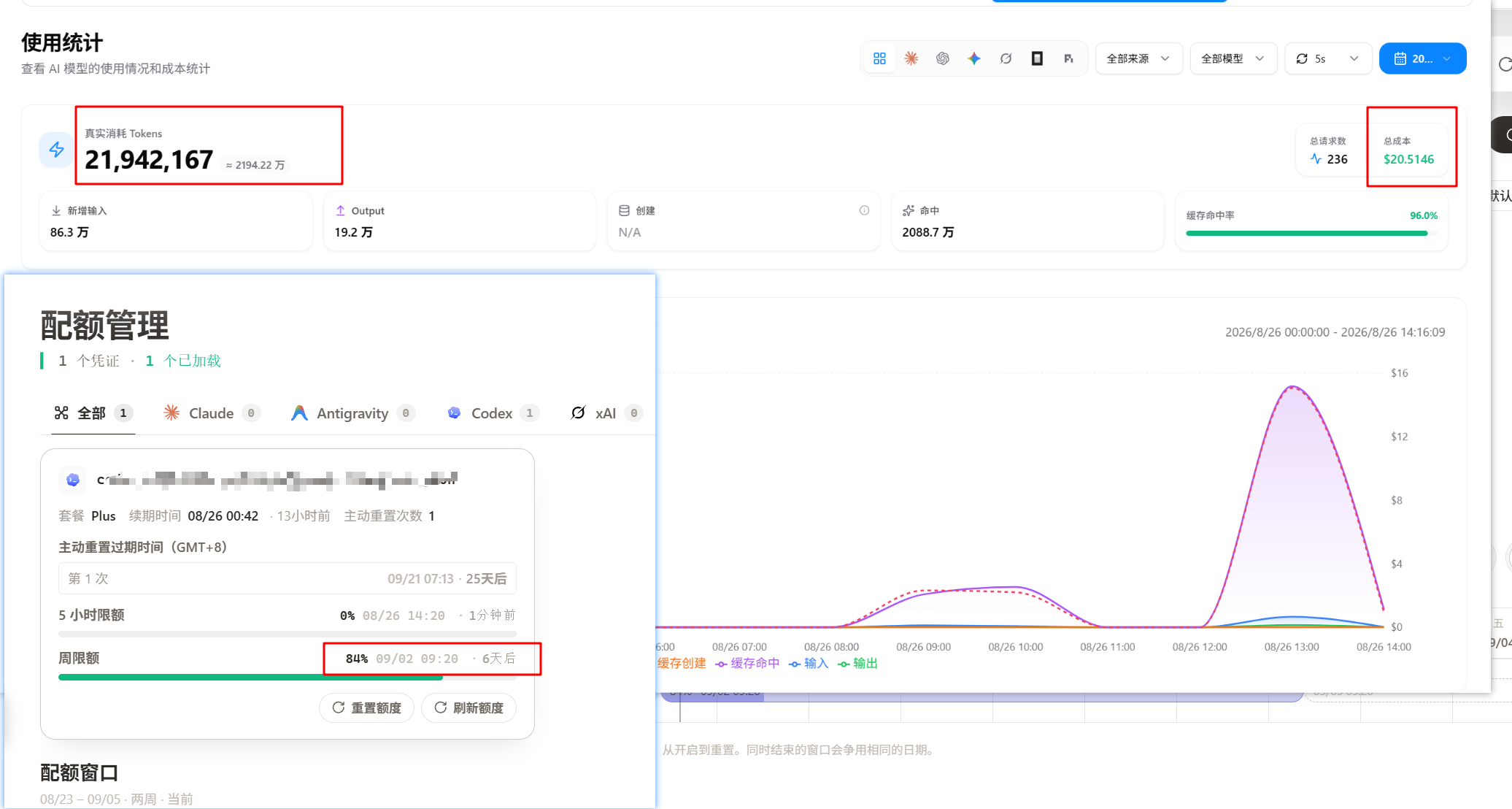1512x809 pixels.
Task: Click the info icon on the 创建 card
Action: coord(865,210)
